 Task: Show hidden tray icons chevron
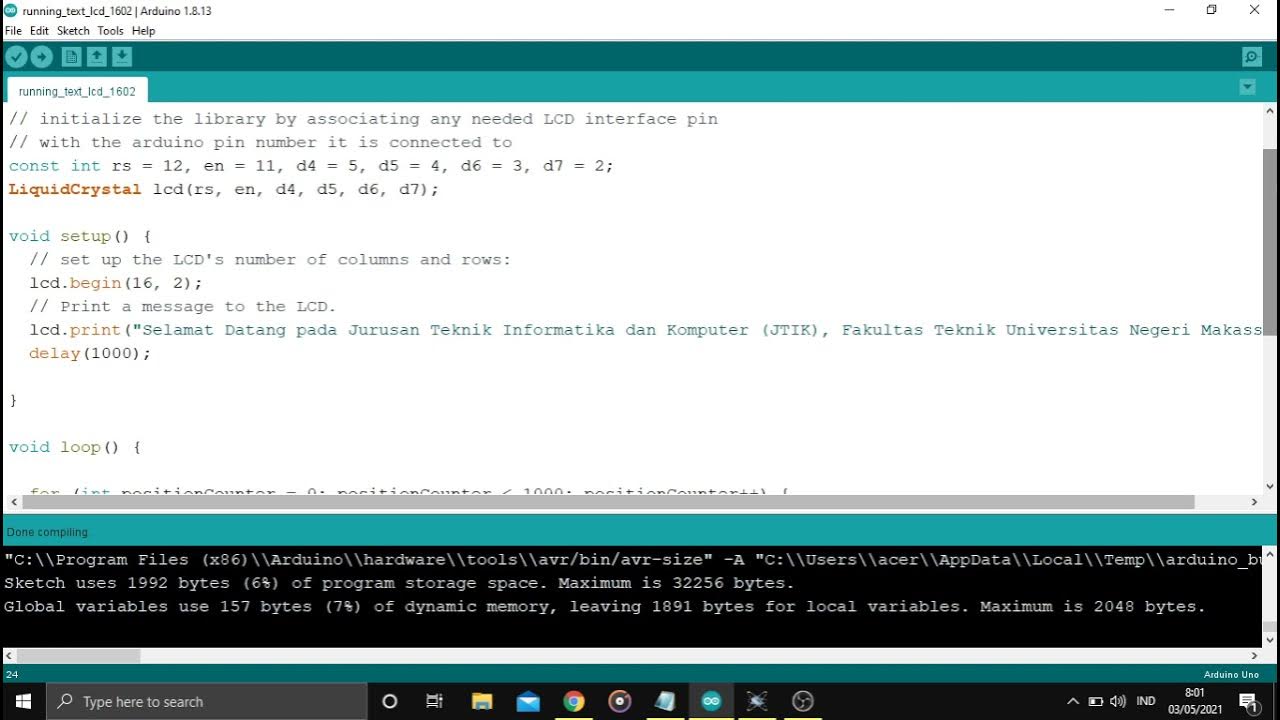(1073, 702)
